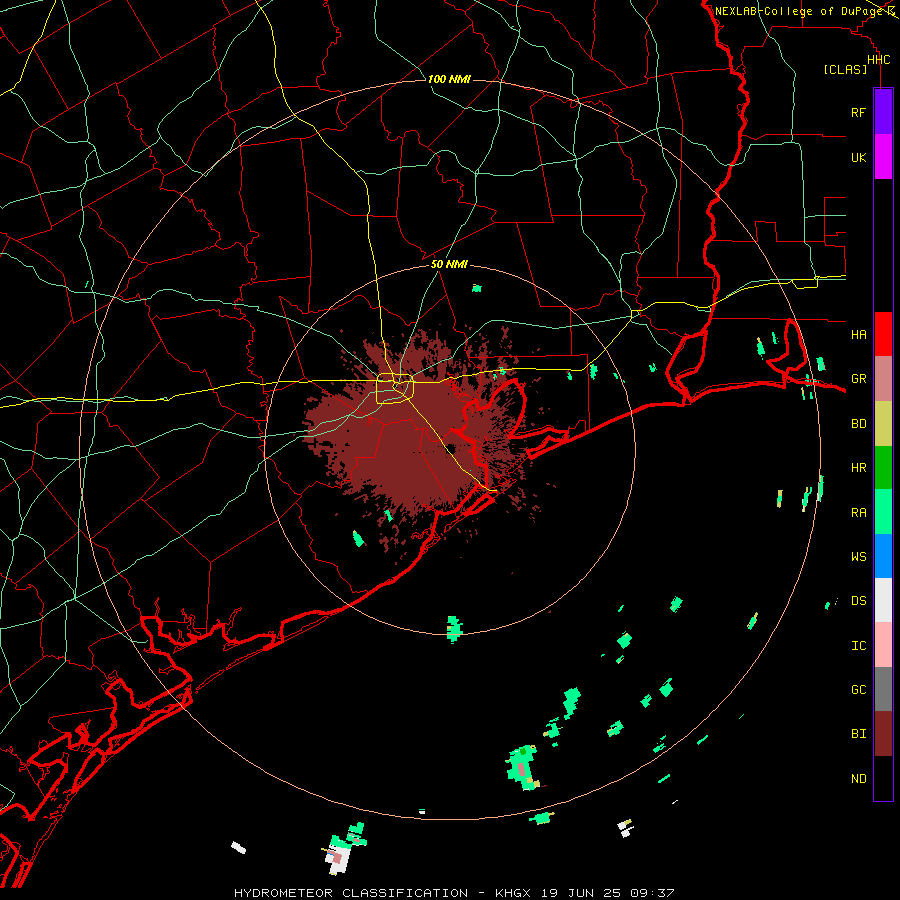Select the GR legend color block
This screenshot has width=900, height=900.
883,379
